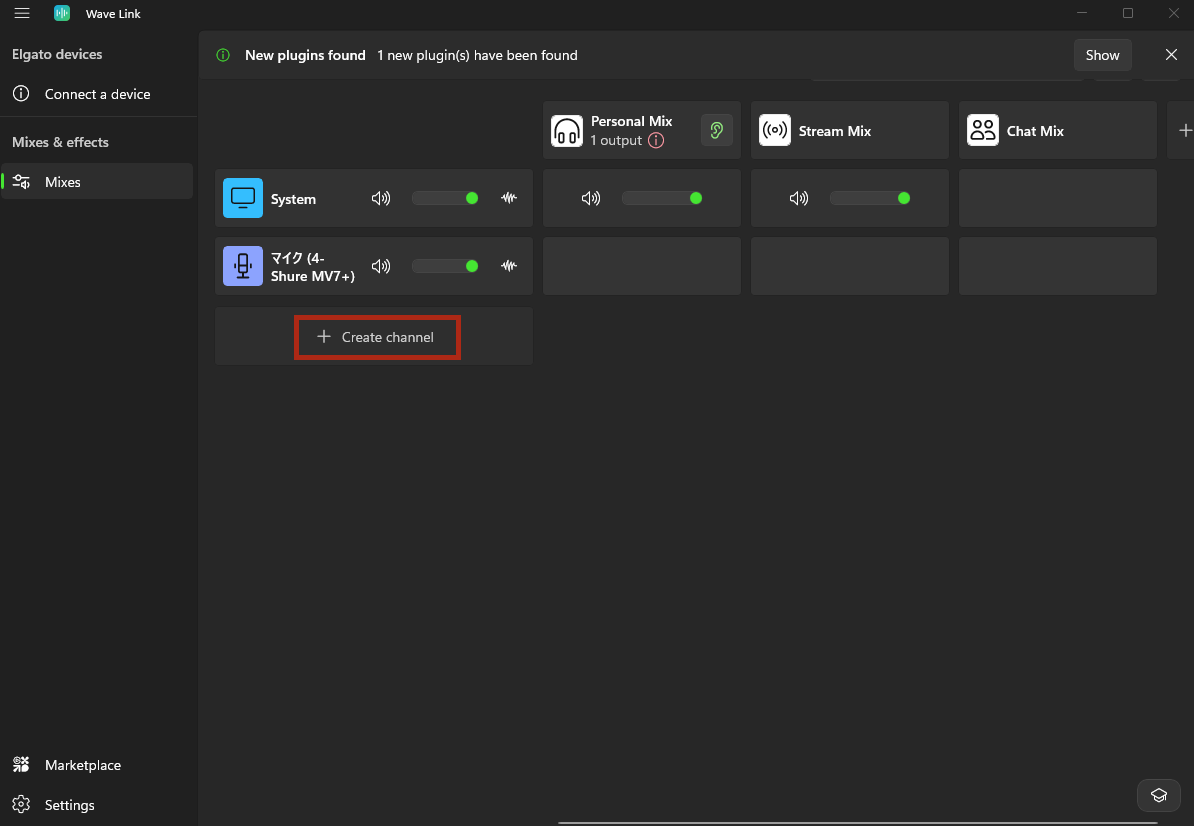
Task: Click the System channel monitor icon
Action: click(243, 198)
